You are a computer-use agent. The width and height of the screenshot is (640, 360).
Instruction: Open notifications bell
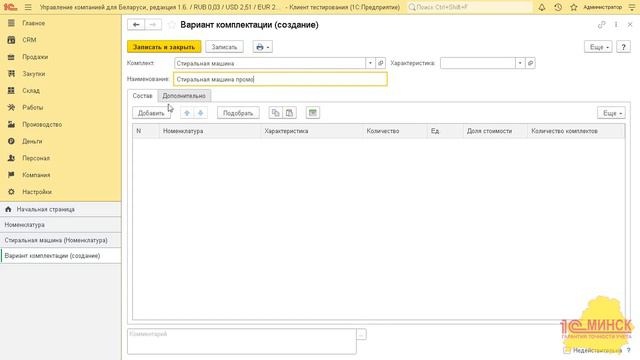coord(542,7)
